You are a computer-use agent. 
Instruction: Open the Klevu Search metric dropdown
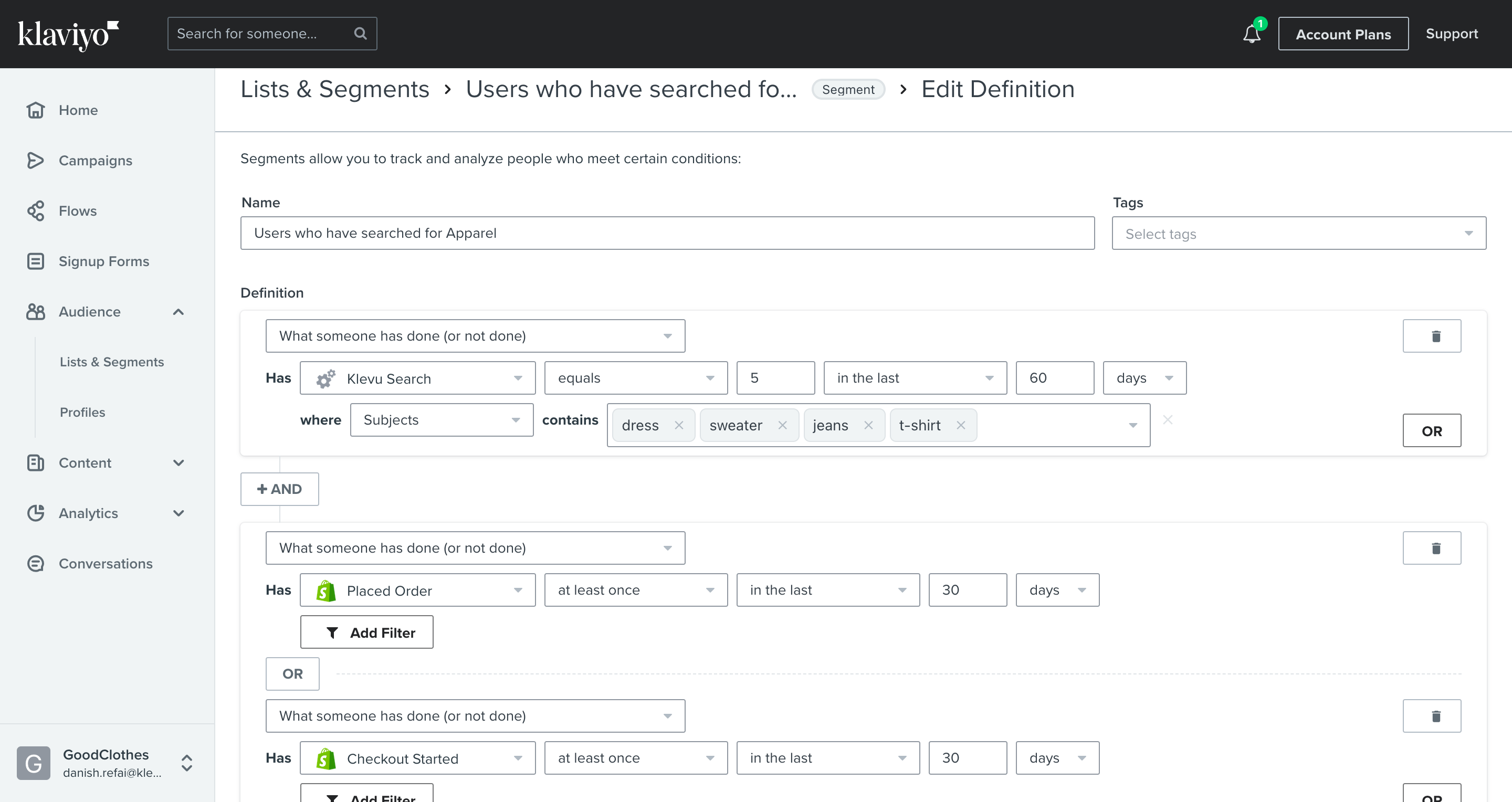tap(418, 378)
